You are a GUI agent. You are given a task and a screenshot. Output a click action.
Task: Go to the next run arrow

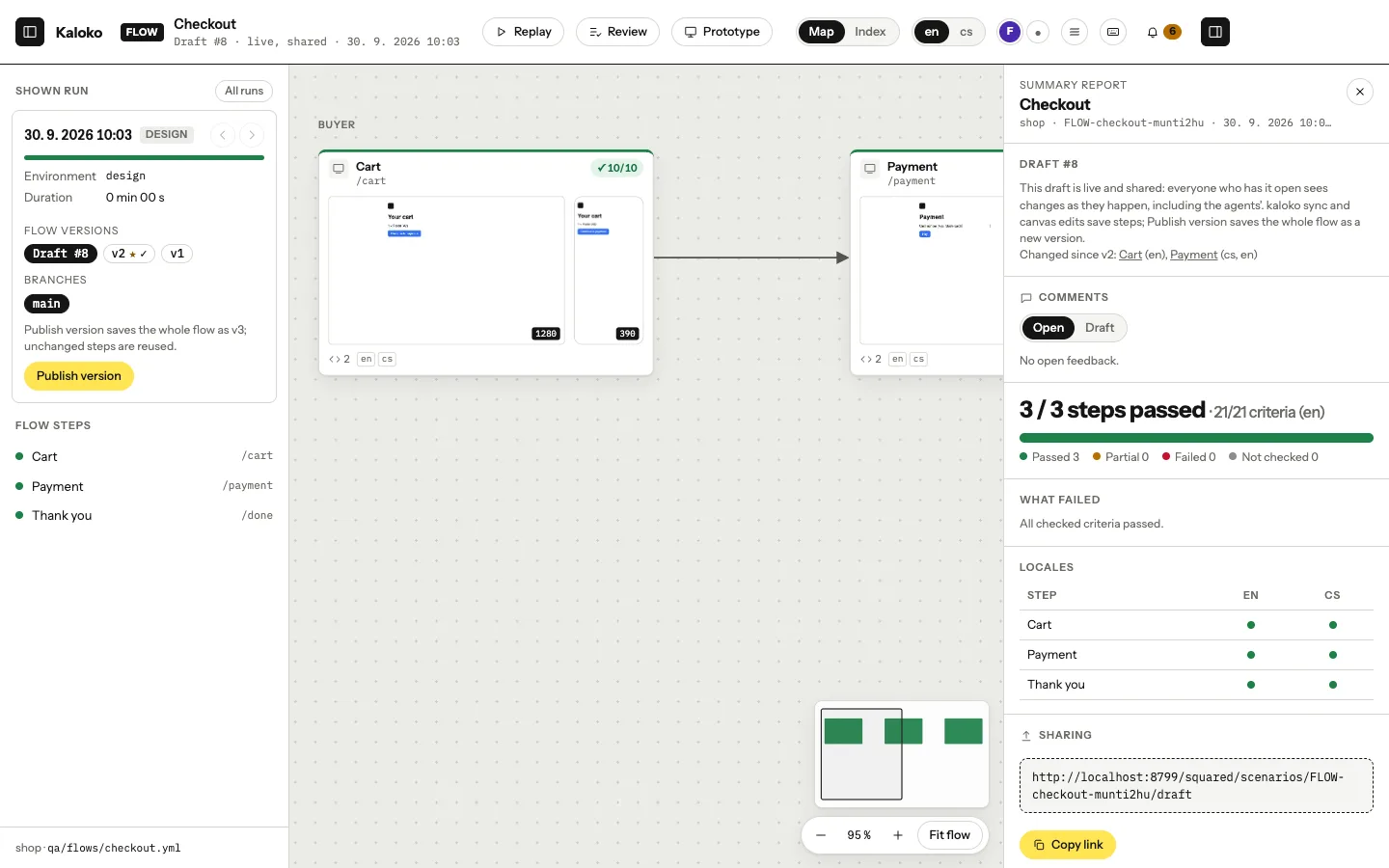tap(252, 135)
